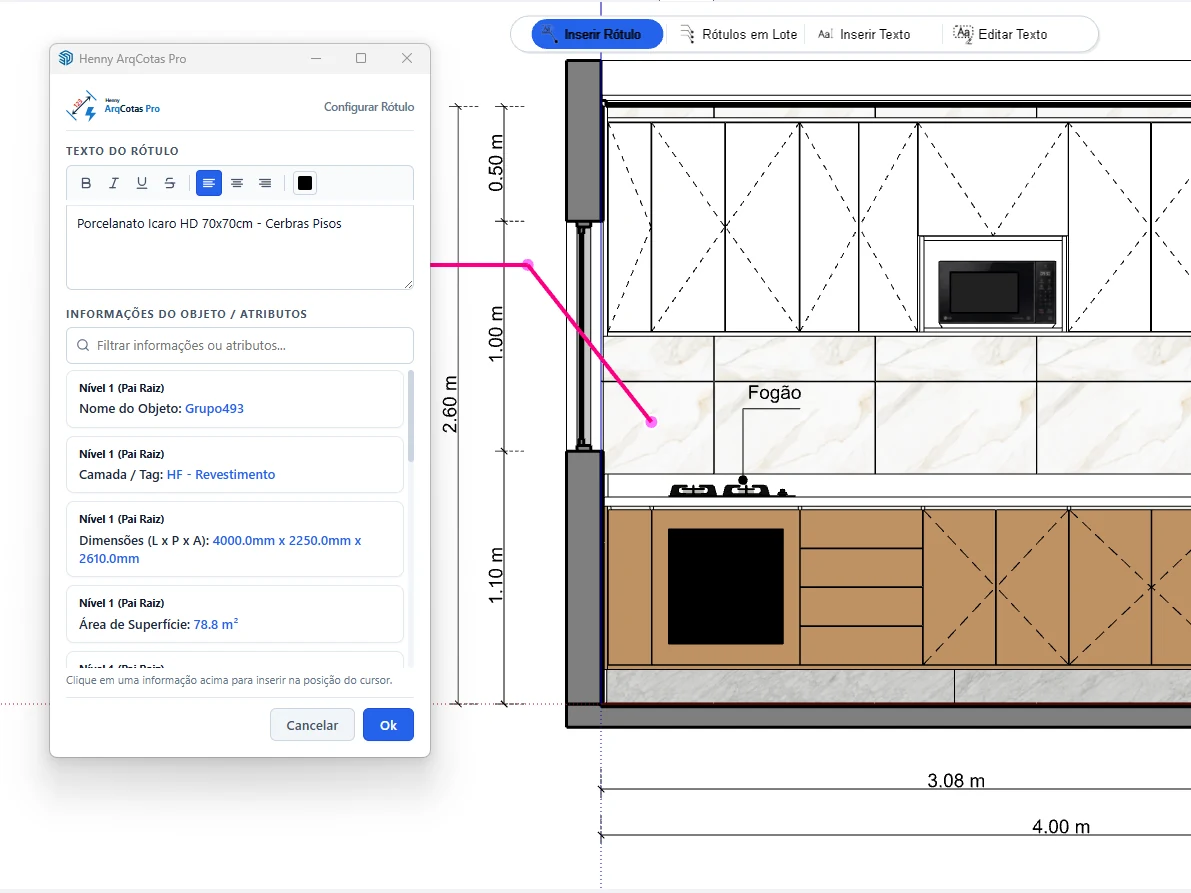Screen dimensions: 1191x893
Task: Select the 1.10 m vertical dimension
Action: 495,576
